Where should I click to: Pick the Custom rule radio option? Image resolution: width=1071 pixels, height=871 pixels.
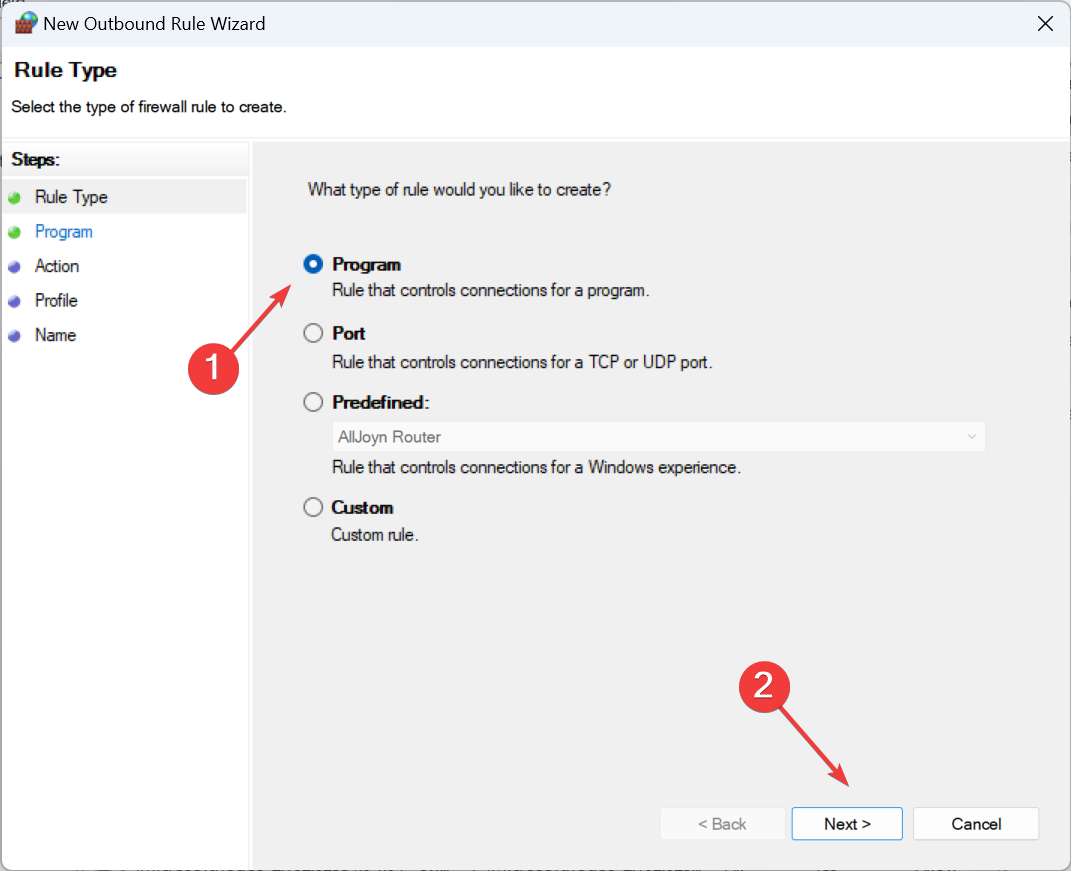[314, 507]
